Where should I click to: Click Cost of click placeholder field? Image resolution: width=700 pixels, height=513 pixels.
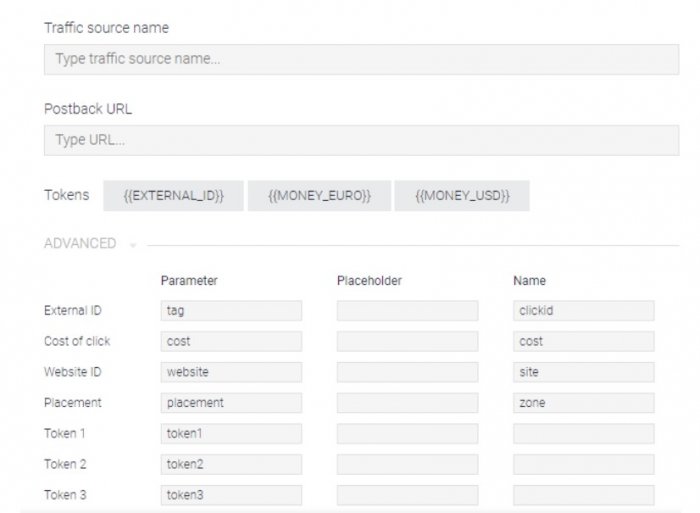407,341
